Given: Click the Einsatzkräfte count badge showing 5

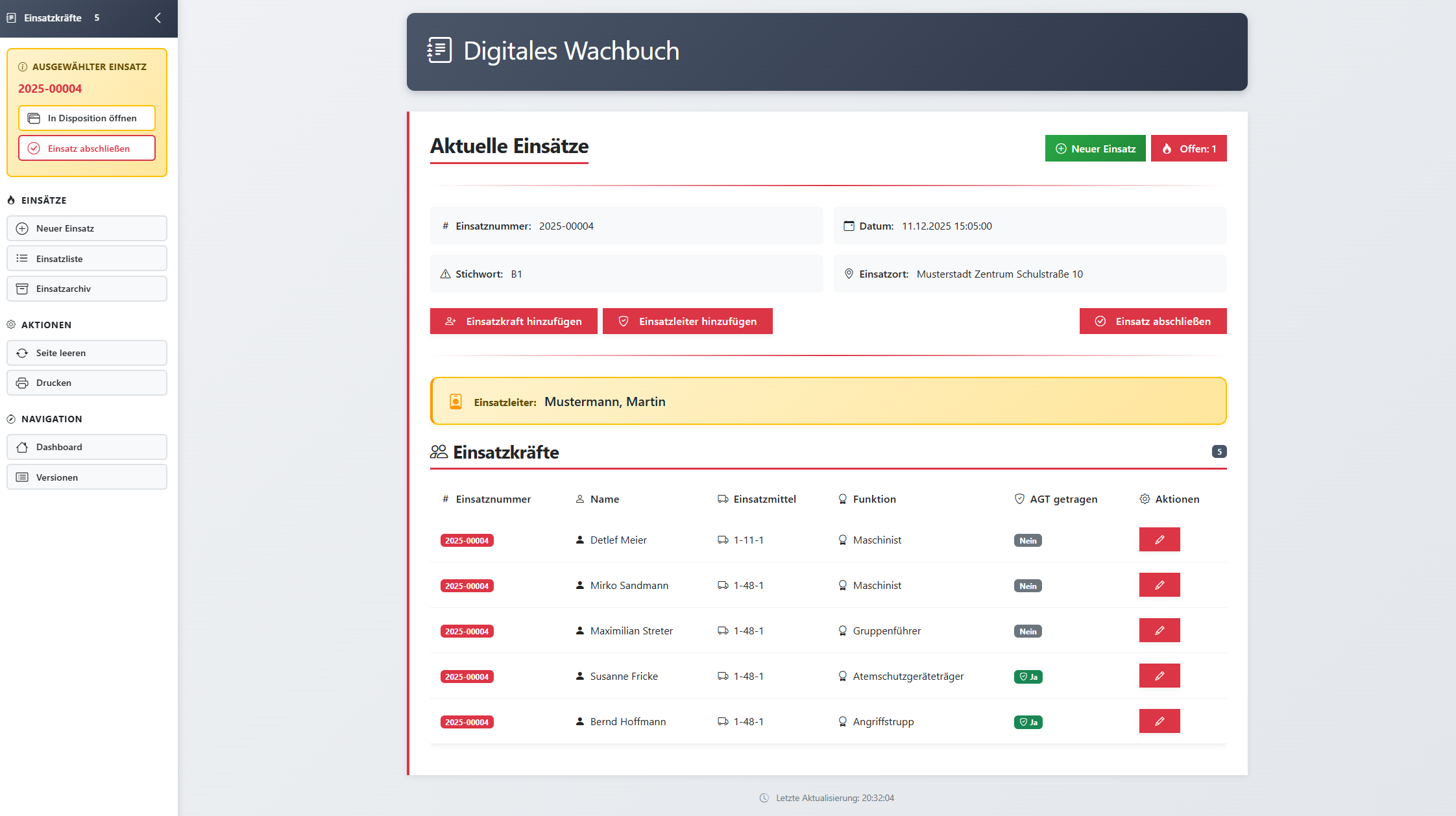Looking at the screenshot, I should click(x=1219, y=451).
